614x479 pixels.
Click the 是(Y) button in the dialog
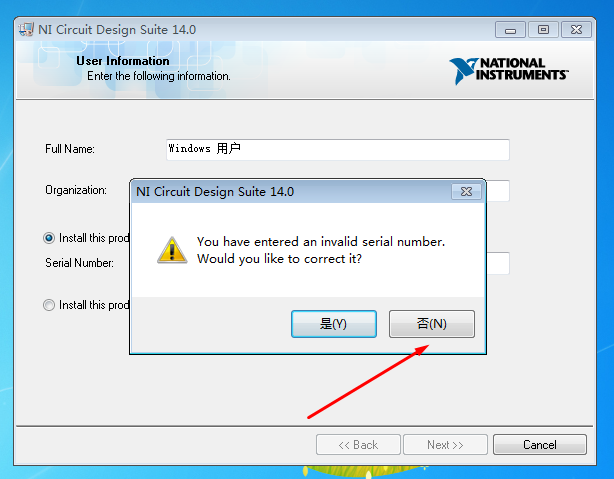334,324
